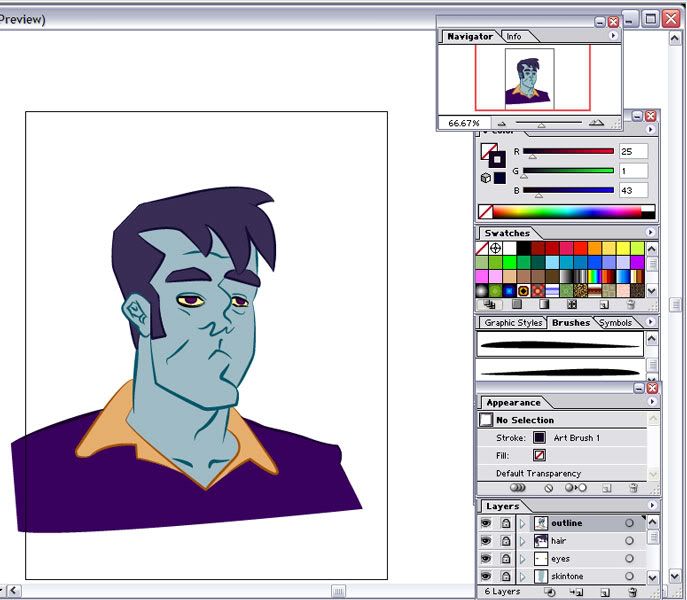Image resolution: width=687 pixels, height=600 pixels.
Task: Target the hair layer's appearance circle
Action: coord(629,541)
